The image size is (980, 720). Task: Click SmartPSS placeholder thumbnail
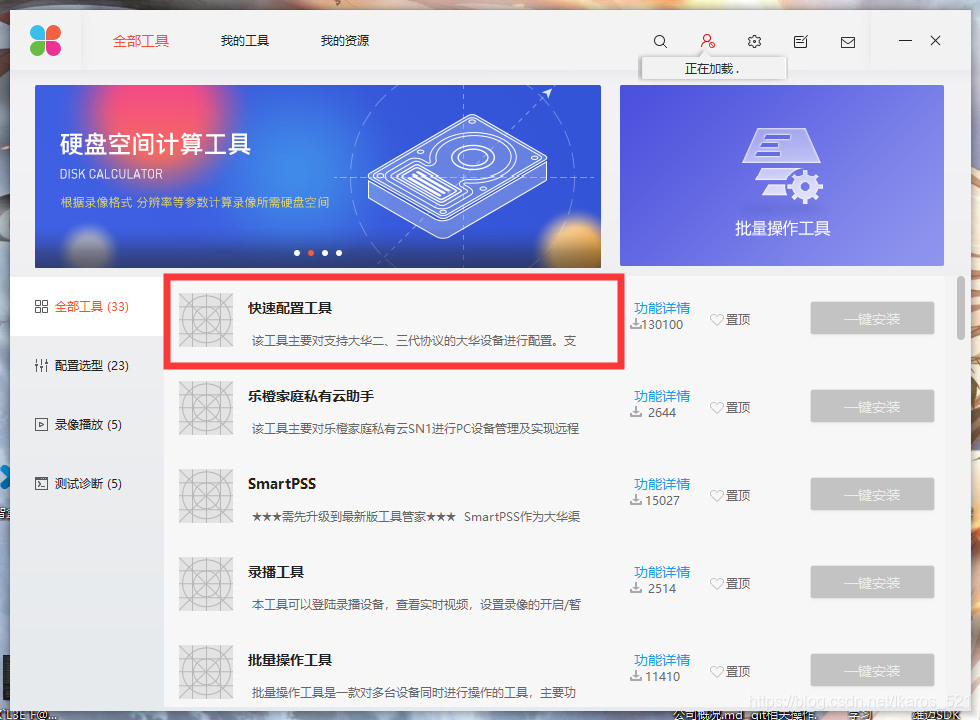click(x=206, y=496)
